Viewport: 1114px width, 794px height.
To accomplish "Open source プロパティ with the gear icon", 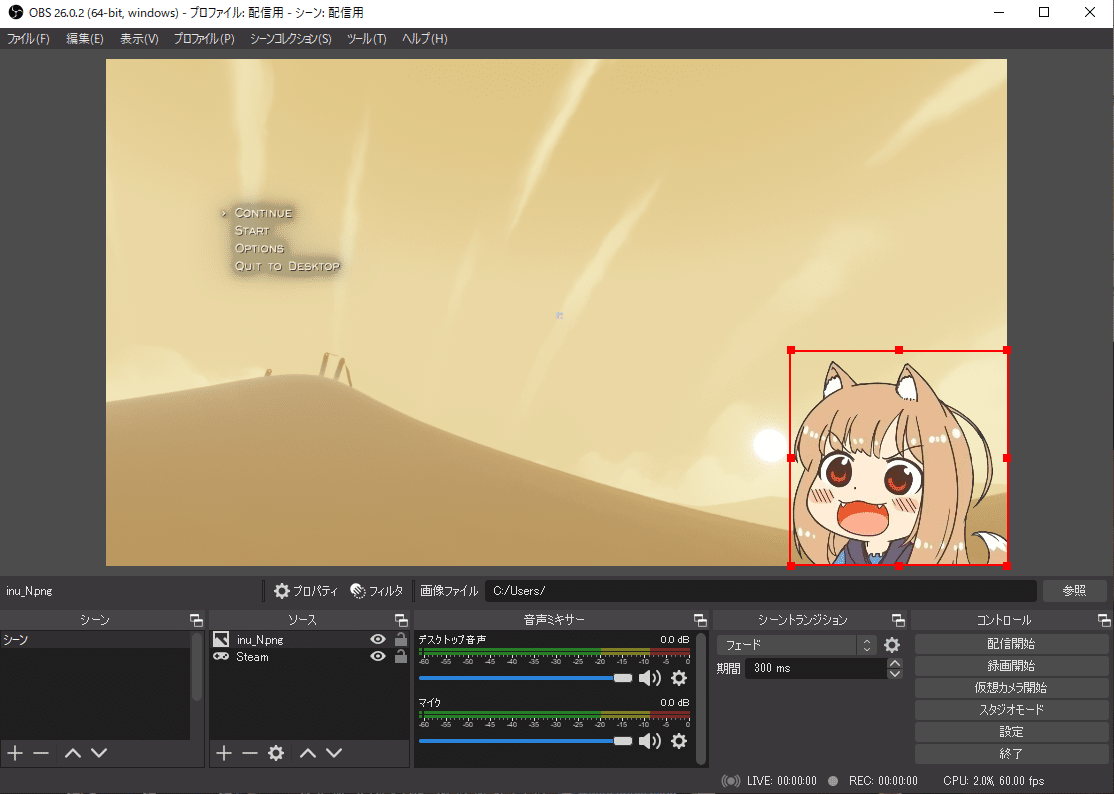I will click(305, 591).
